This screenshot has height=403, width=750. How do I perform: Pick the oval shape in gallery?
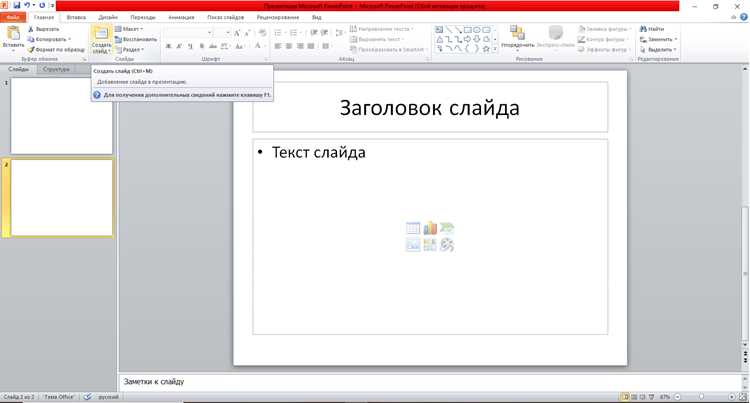click(477, 30)
